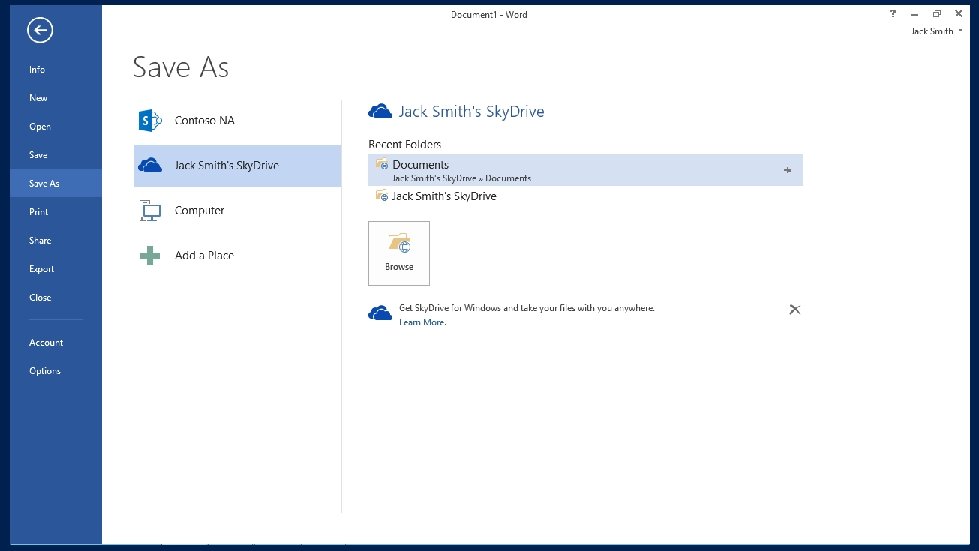Screen dimensions: 979x551
Task: Restore down the Word window
Action: [x=937, y=14]
